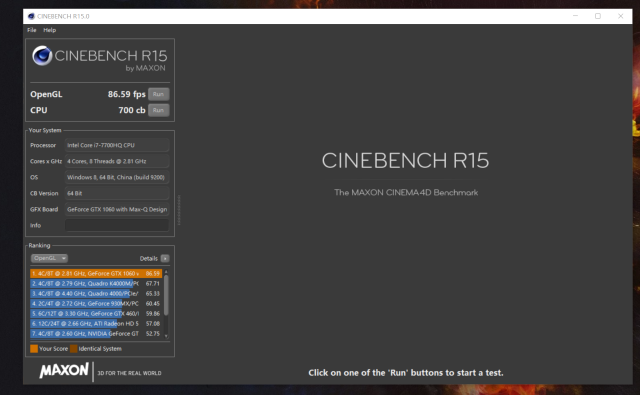This screenshot has height=395, width=640.
Task: Click the Cores x GHz value field
Action: [x=117, y=161]
